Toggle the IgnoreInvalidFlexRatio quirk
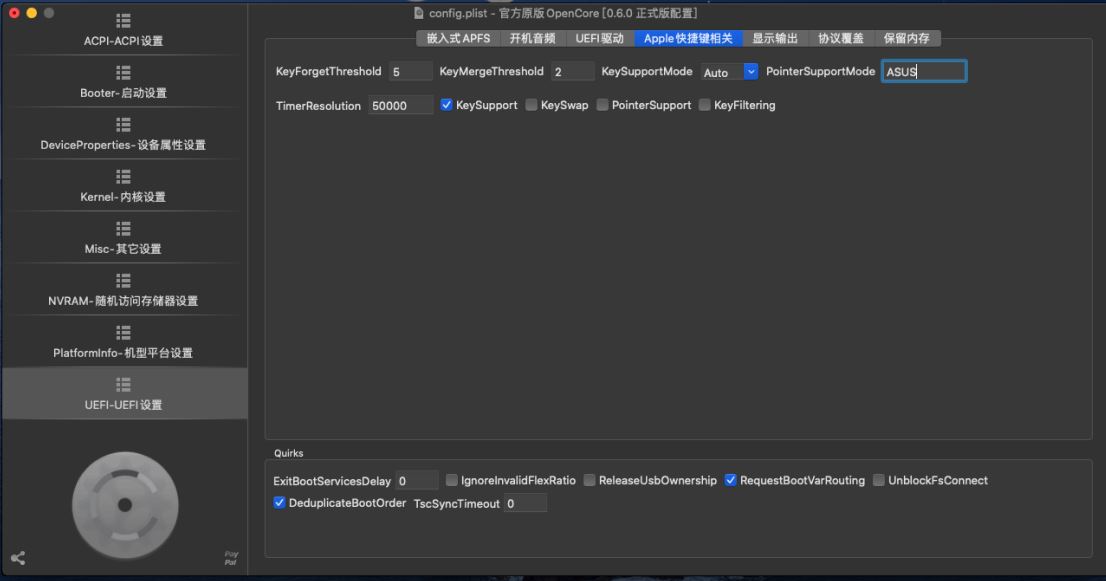This screenshot has width=1106, height=581. pyautogui.click(x=451, y=480)
